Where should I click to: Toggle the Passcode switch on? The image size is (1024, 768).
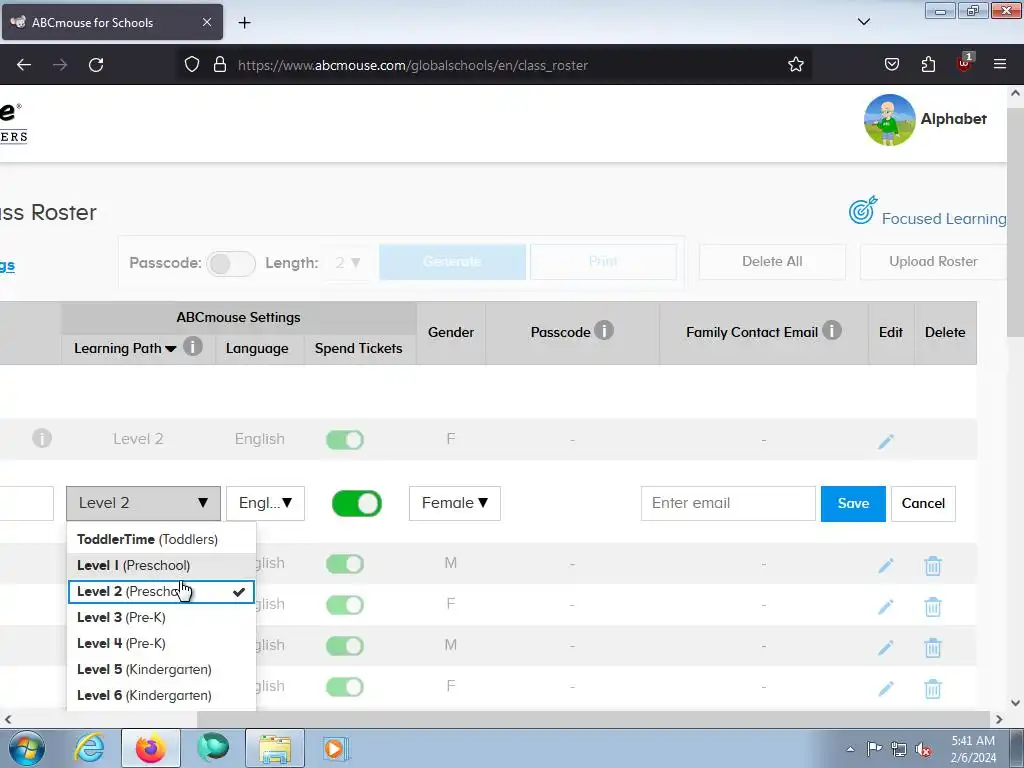tap(231, 264)
